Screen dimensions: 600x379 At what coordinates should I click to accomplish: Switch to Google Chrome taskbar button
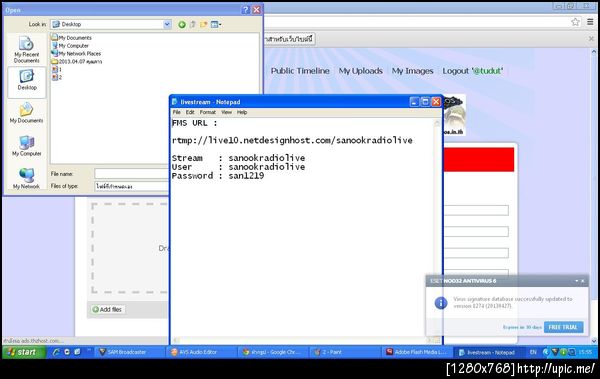click(273, 352)
